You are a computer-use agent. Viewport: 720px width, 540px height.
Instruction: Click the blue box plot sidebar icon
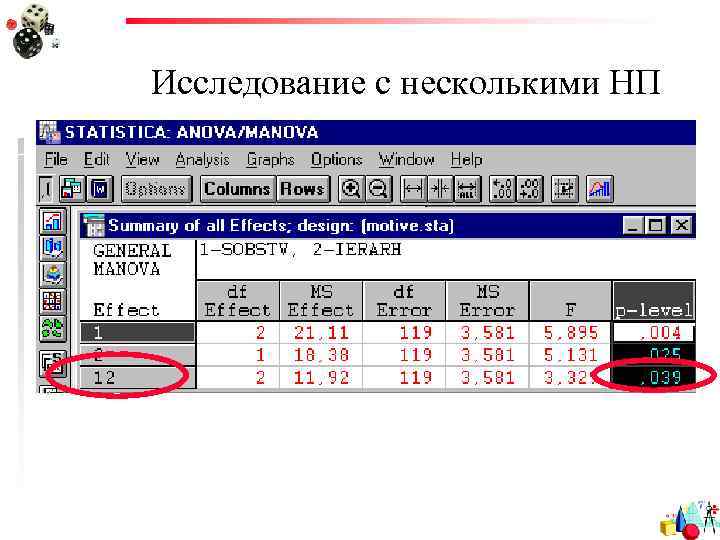tap(53, 248)
